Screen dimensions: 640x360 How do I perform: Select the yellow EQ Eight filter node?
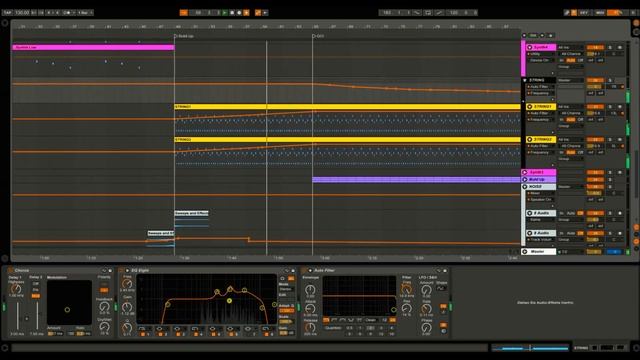coord(229,301)
